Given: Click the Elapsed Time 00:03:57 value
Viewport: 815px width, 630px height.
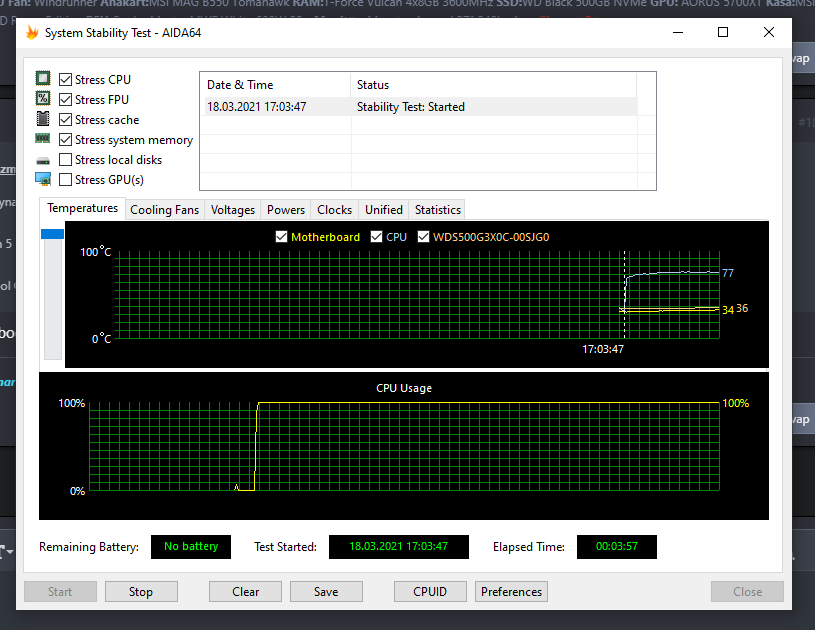Looking at the screenshot, I should pos(616,546).
